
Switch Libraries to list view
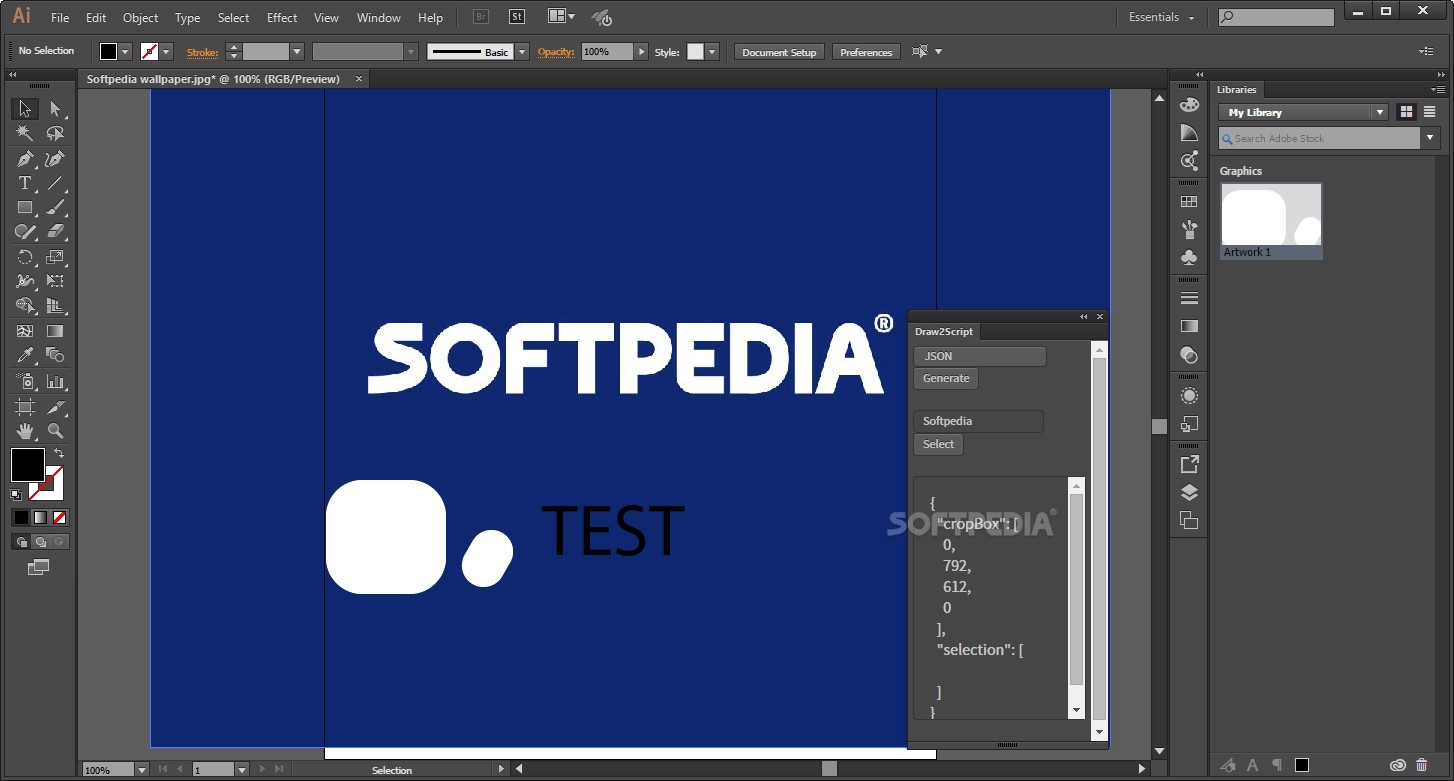[x=1430, y=112]
